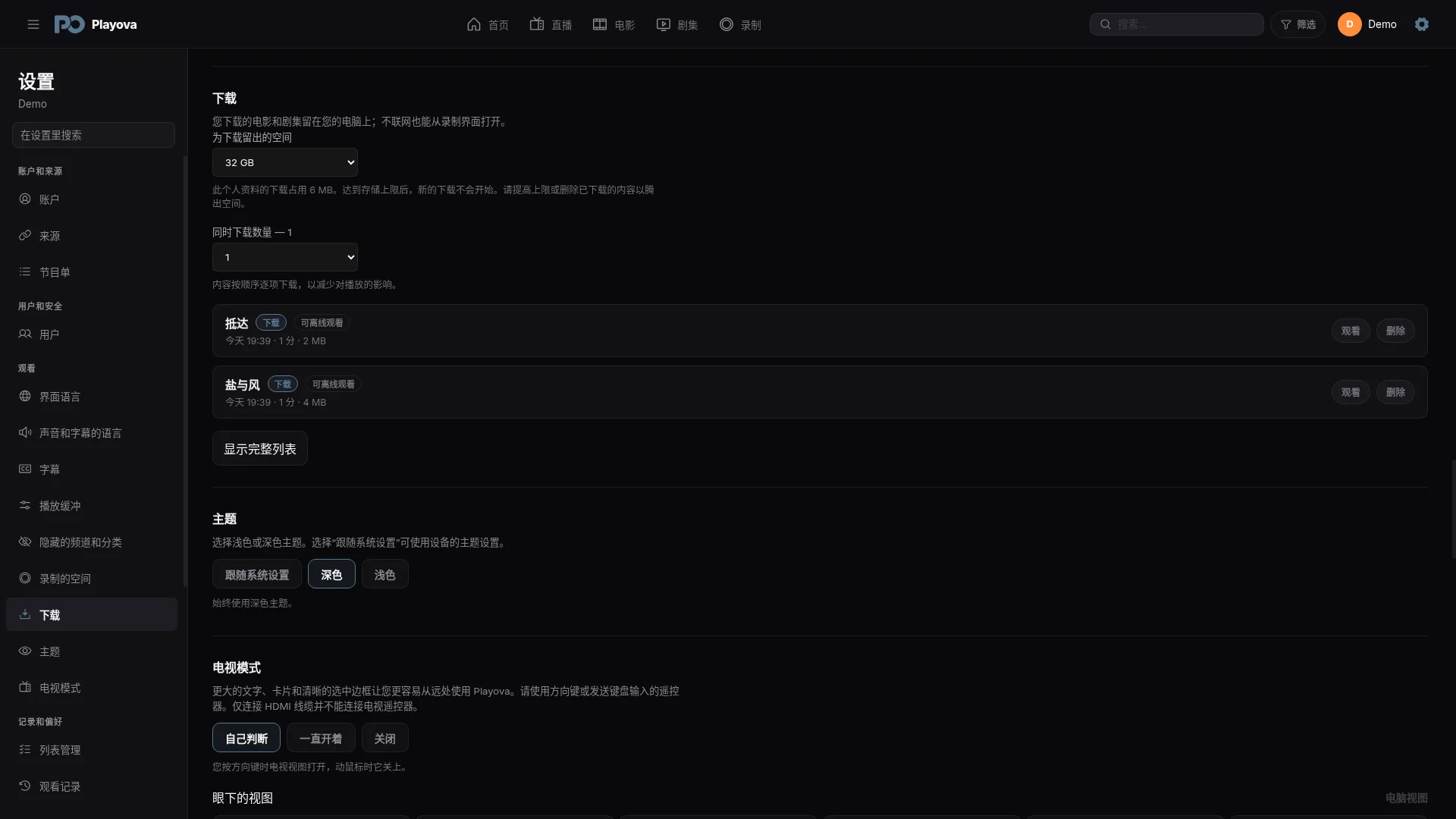
Task: Click 观看 button for 抵达
Action: (x=1351, y=331)
